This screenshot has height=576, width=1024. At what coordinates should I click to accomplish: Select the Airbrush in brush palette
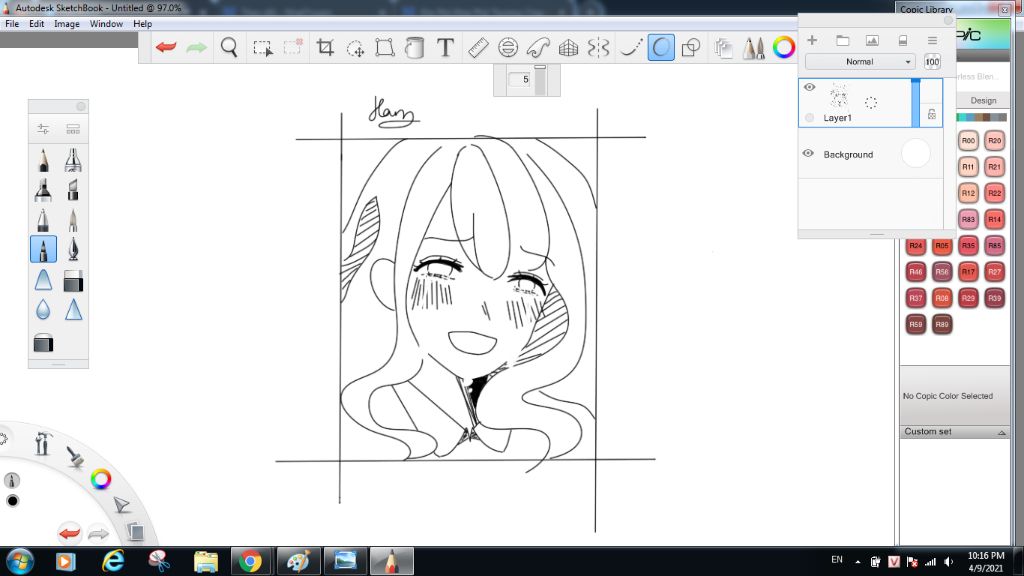pyautogui.click(x=73, y=160)
